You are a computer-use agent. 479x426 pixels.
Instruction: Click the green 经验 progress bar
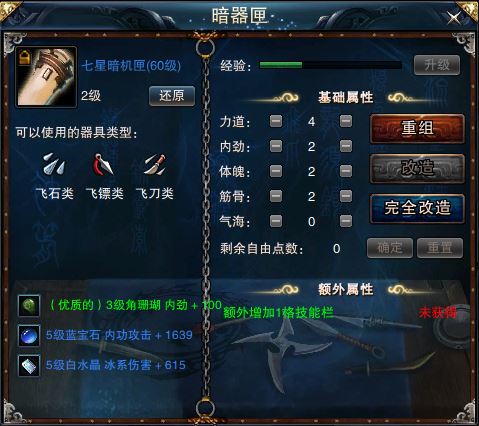tap(330, 65)
